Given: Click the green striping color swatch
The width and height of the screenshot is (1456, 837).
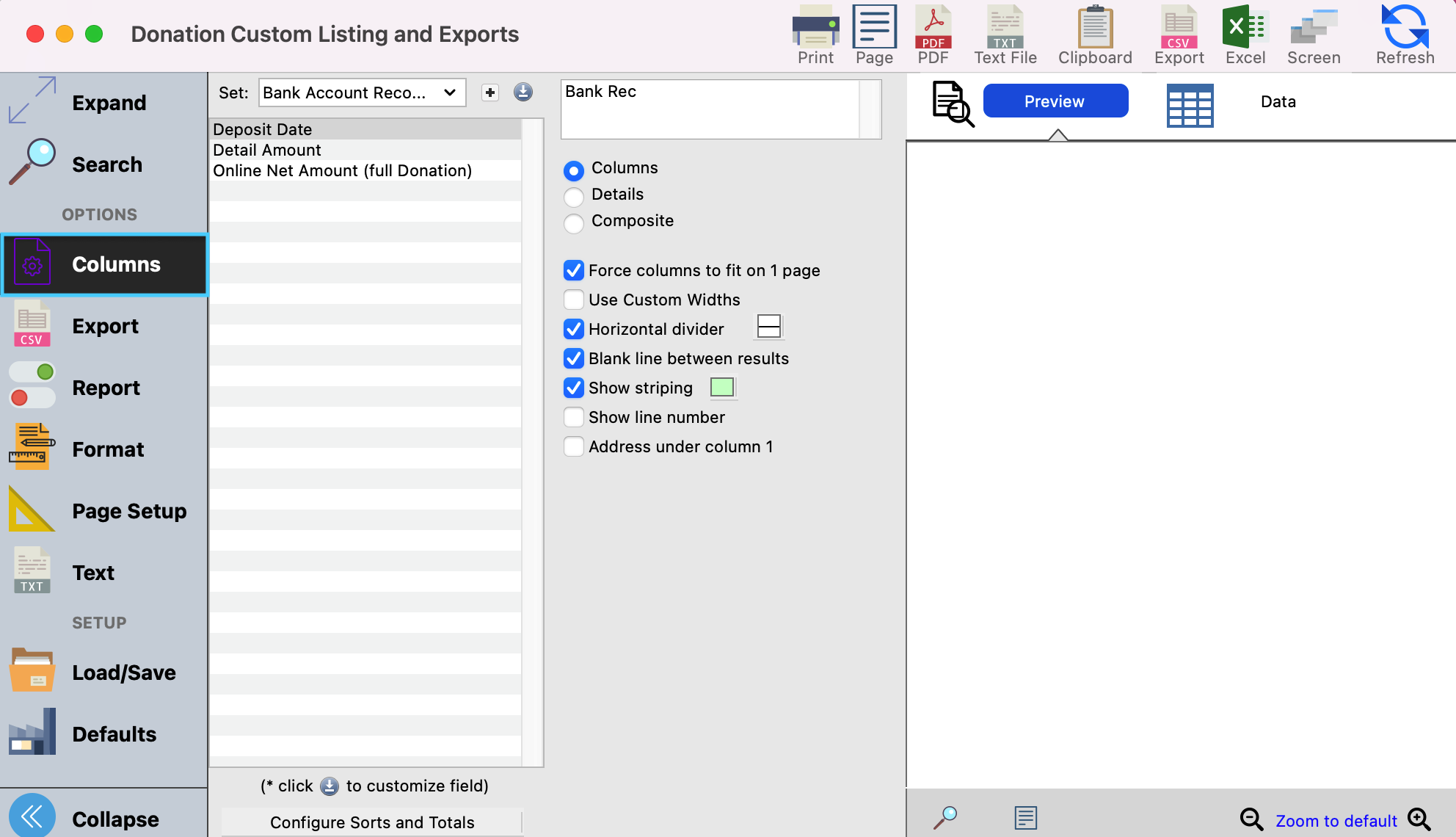Looking at the screenshot, I should [722, 388].
